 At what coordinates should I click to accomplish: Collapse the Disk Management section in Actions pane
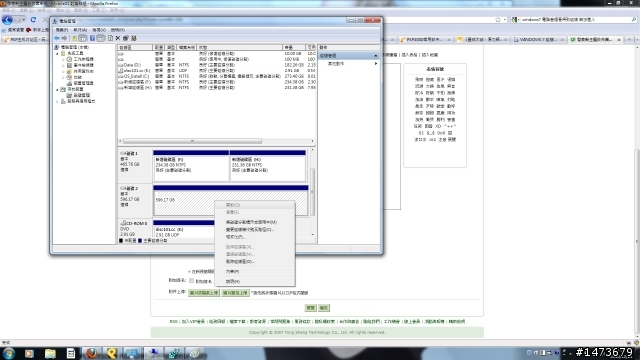[376, 56]
